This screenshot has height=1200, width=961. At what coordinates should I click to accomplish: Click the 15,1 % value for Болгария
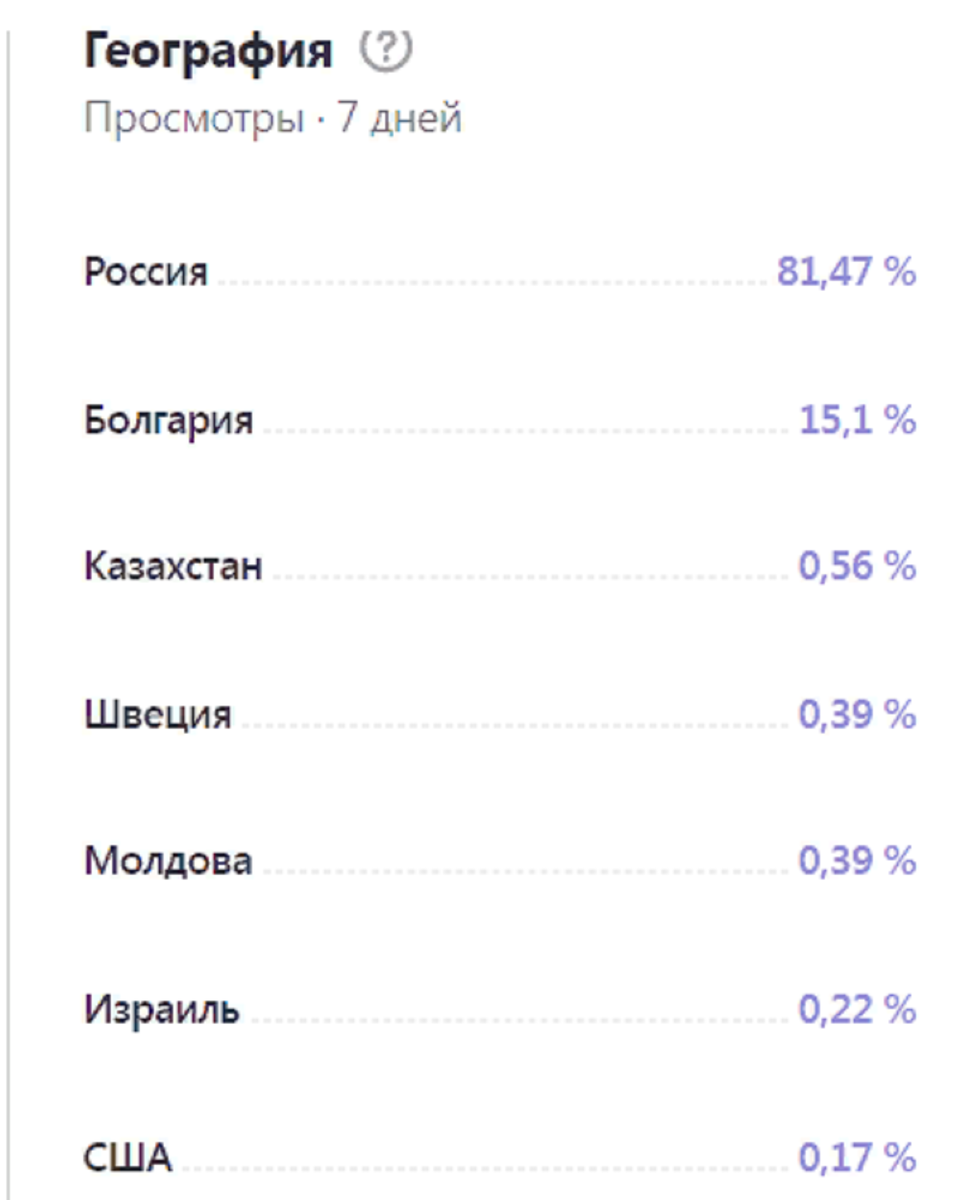(x=859, y=420)
